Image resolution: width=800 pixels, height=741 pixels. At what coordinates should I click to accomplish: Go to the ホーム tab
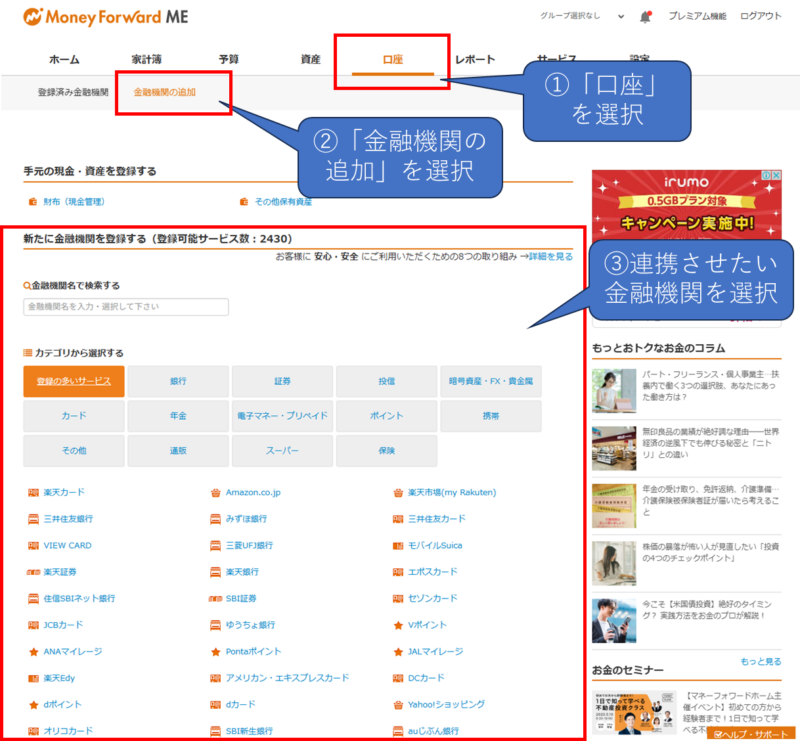64,60
